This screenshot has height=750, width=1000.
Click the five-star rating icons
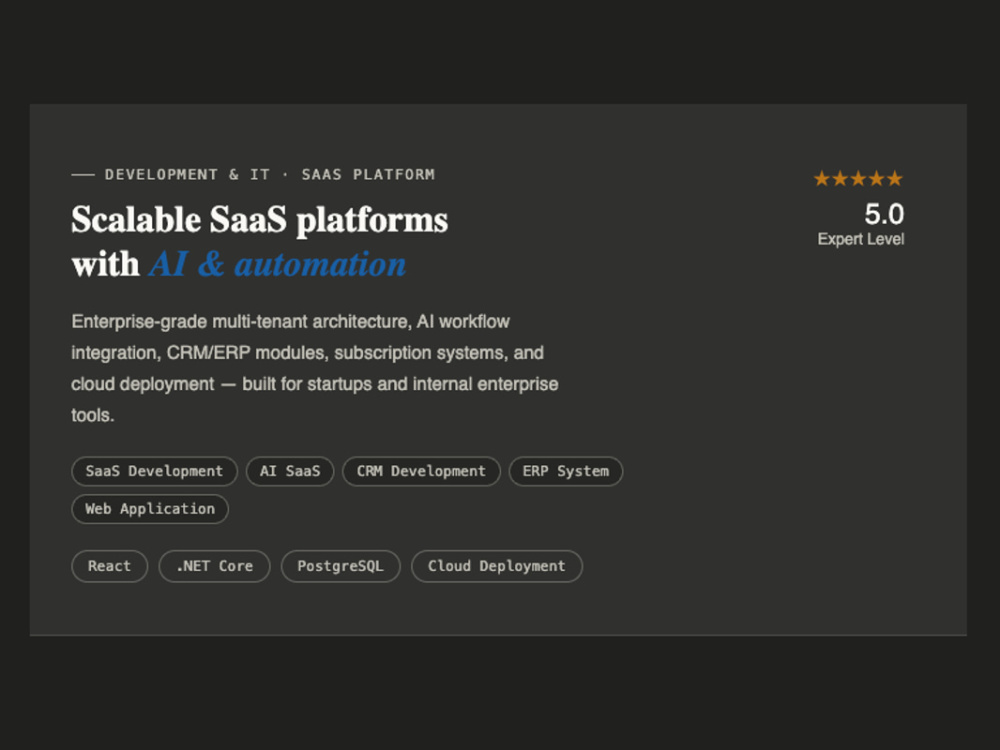(x=858, y=179)
